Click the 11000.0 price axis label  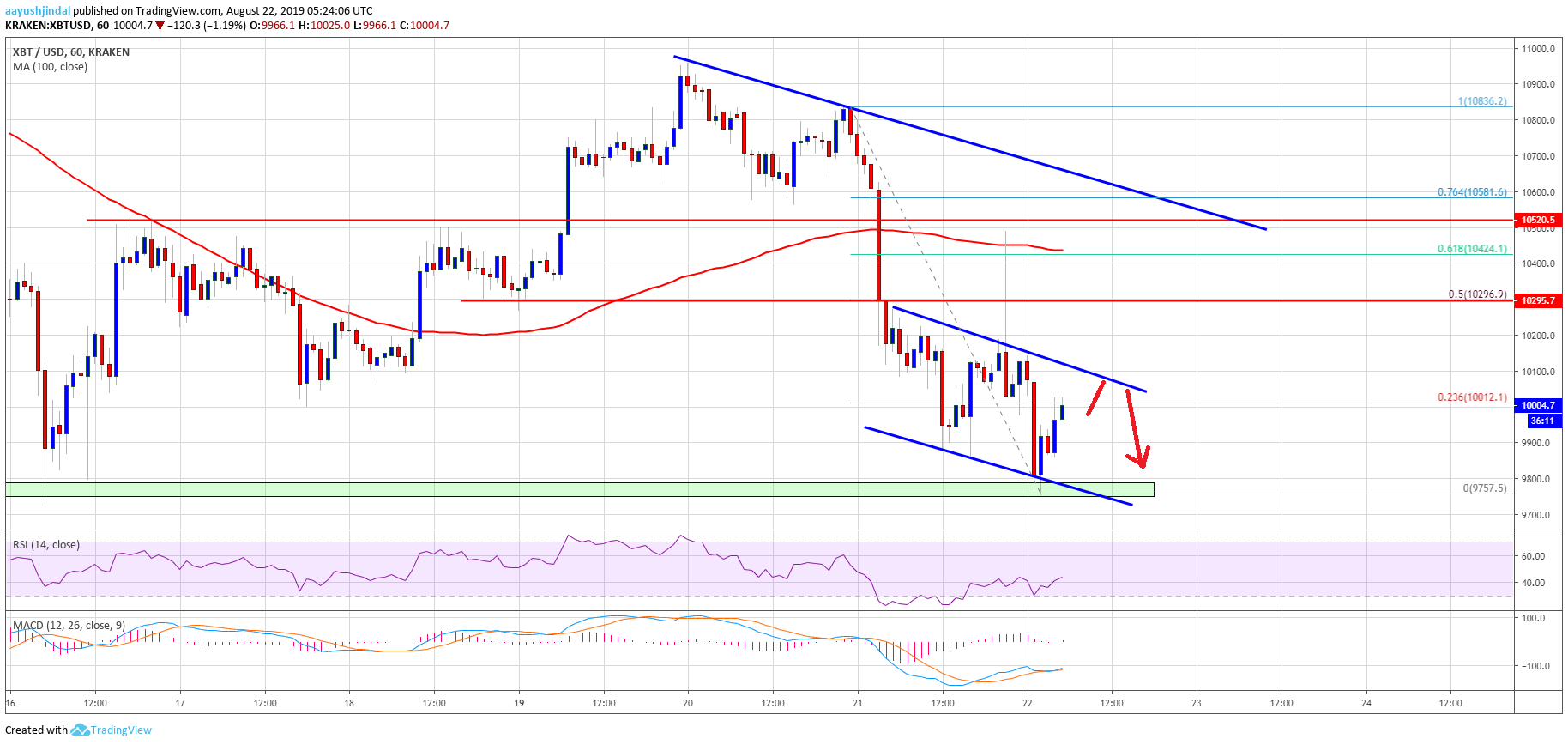pyautogui.click(x=1539, y=49)
